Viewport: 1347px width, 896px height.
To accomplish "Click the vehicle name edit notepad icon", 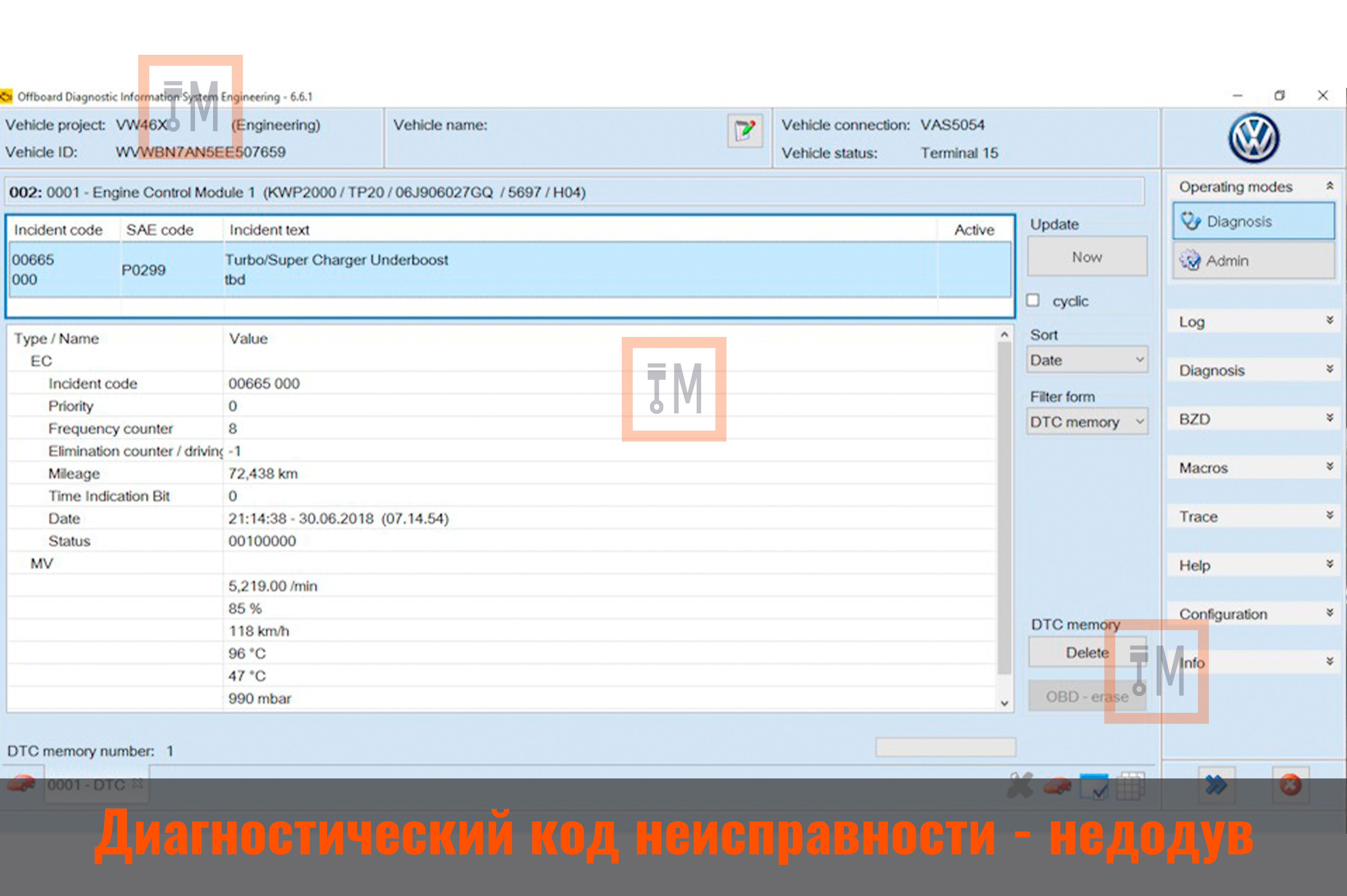I will point(744,131).
